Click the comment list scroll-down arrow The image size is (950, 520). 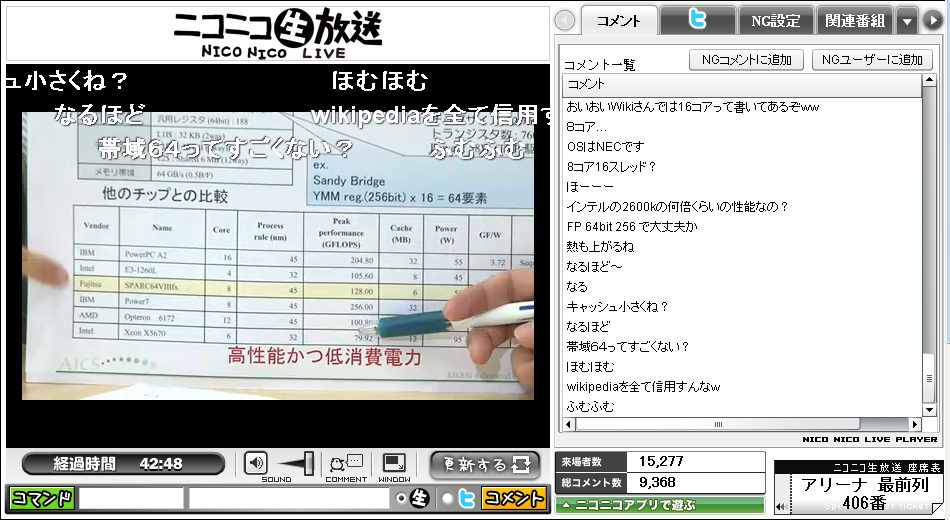929,411
